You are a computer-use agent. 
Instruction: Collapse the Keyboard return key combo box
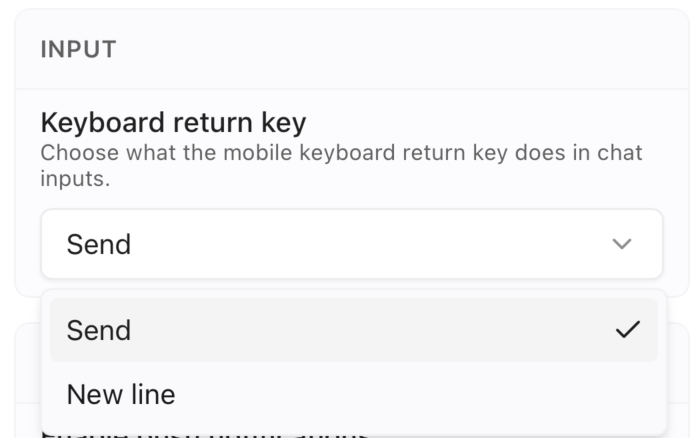[x=350, y=244]
